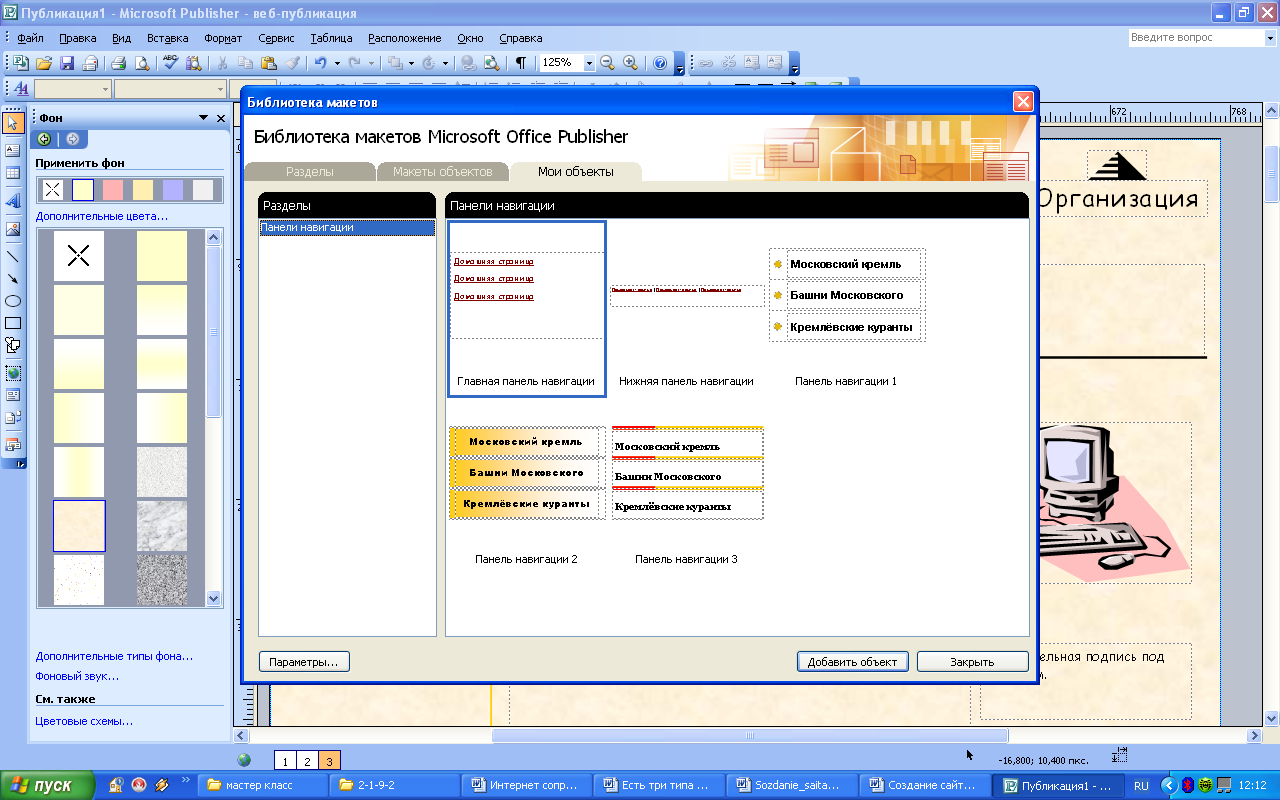This screenshot has height=800, width=1280.
Task: Click the Zoom In magnifier icon
Action: [x=630, y=62]
